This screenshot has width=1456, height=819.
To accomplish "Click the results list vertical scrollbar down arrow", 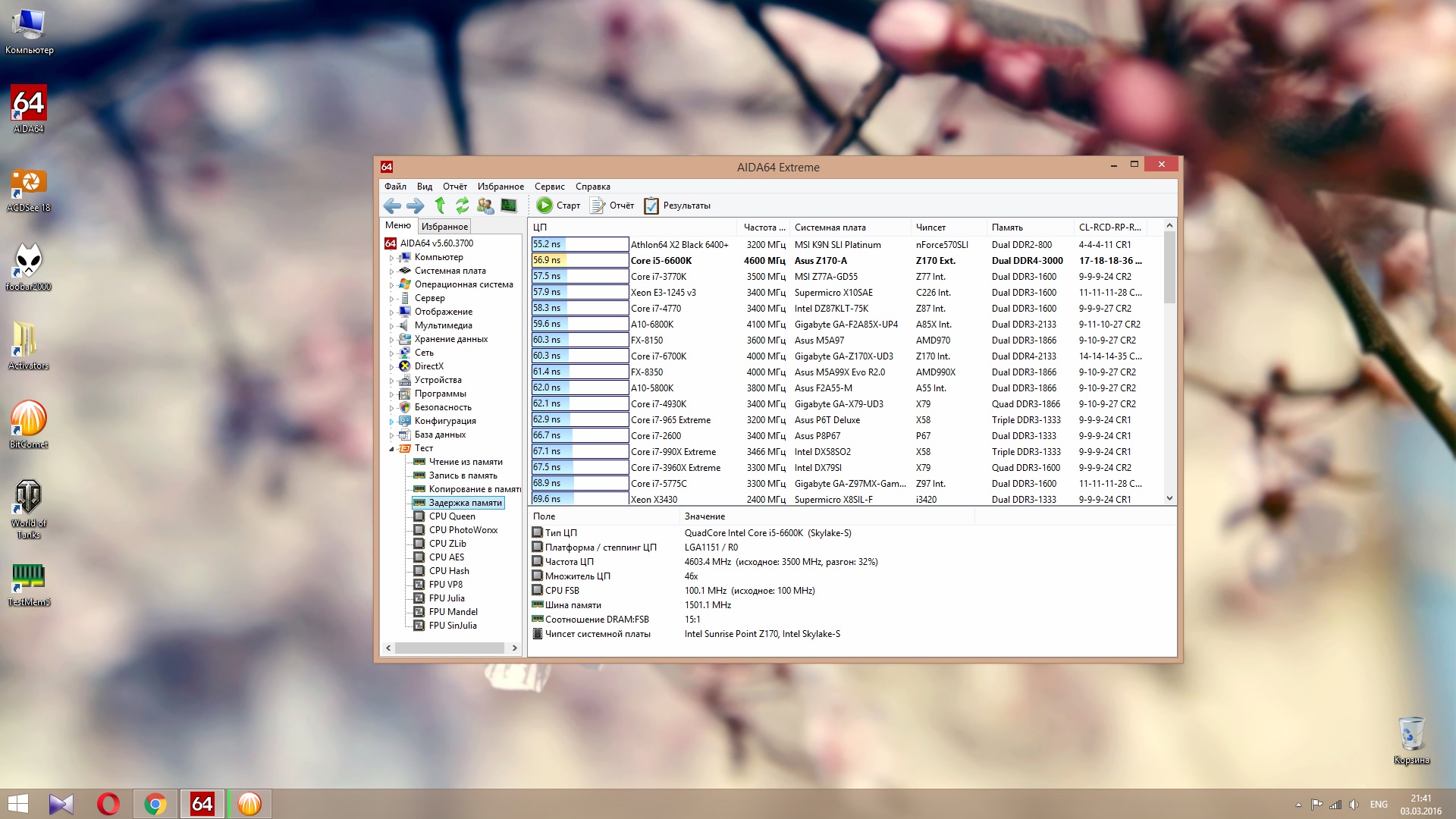I will 1169,498.
